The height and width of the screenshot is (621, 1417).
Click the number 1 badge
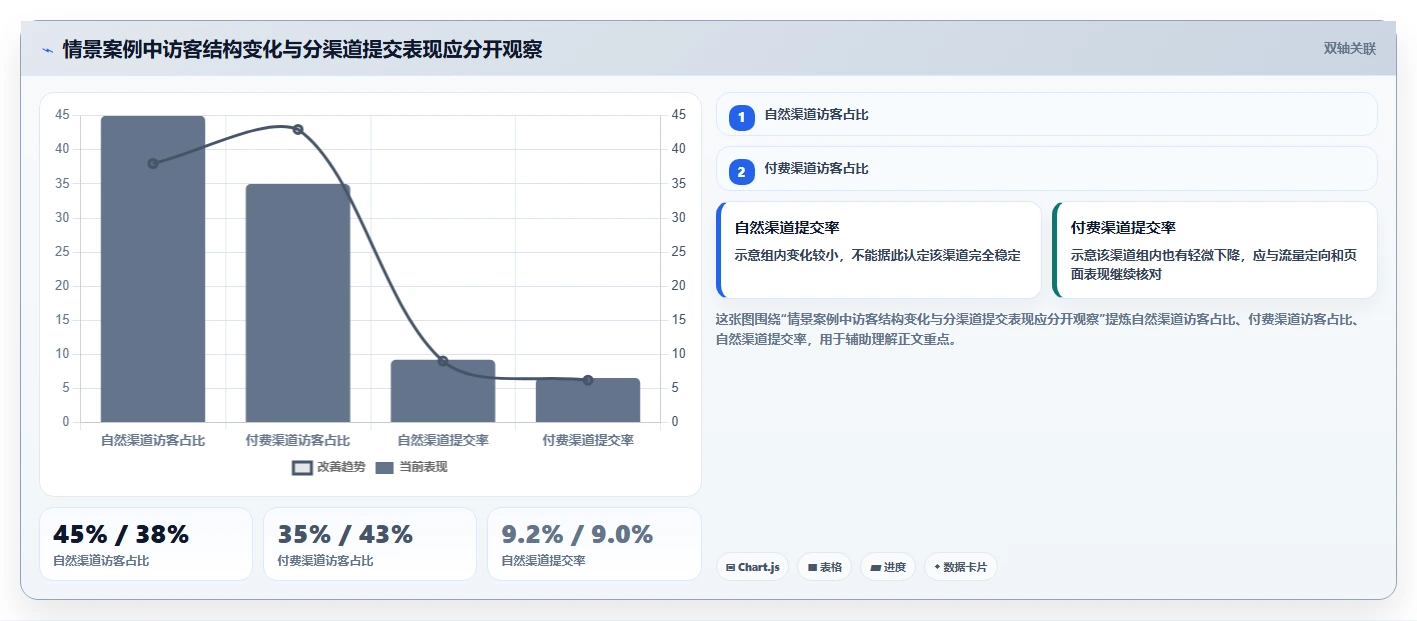tap(741, 118)
